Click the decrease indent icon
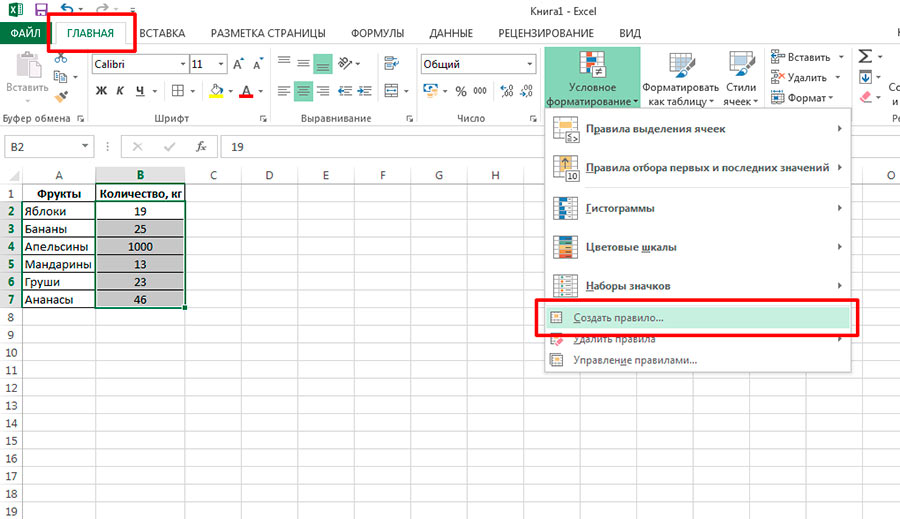This screenshot has height=519, width=900. click(345, 91)
